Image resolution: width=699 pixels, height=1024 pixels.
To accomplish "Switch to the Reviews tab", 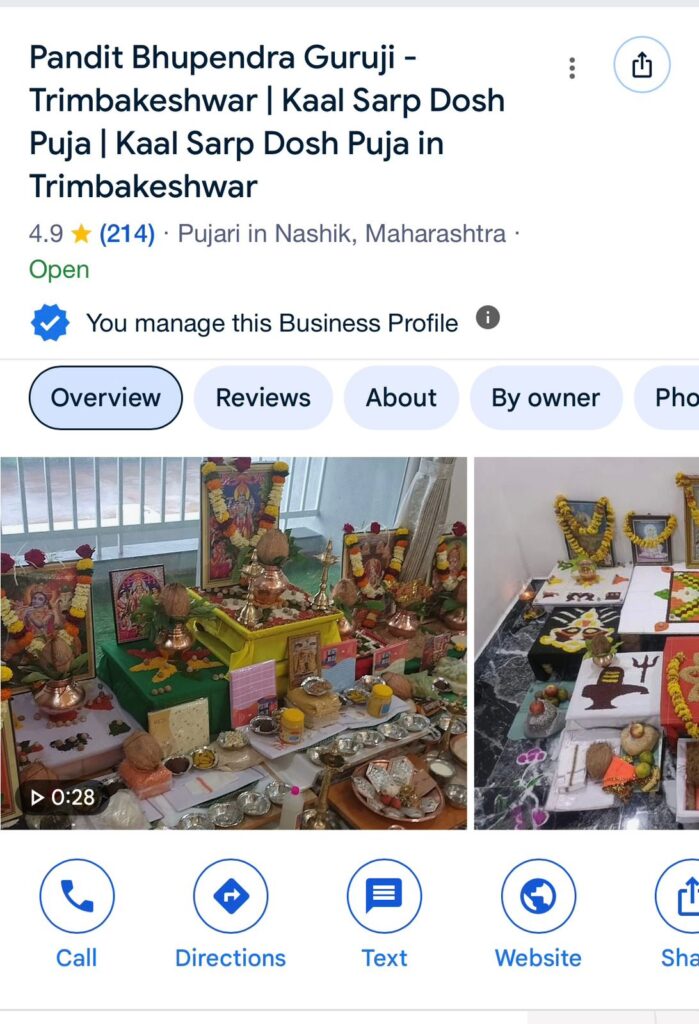I will pos(263,398).
